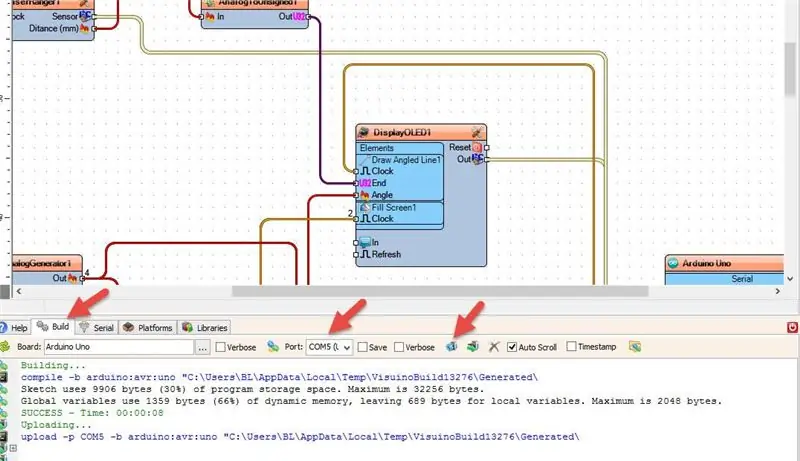The image size is (800, 461).
Task: Open the Help tab
Action: [x=14, y=328]
